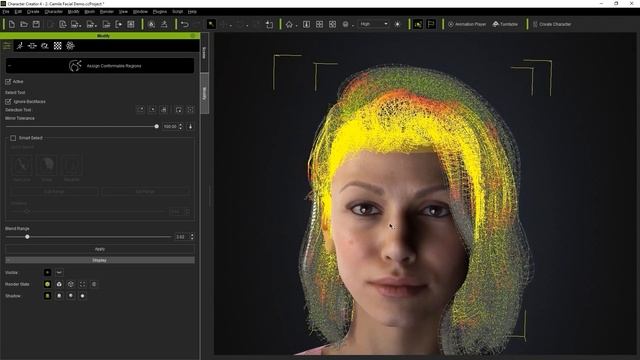Click the stepper arrows on Mirror Tolerance value
This screenshot has height=360, width=640.
(x=181, y=127)
